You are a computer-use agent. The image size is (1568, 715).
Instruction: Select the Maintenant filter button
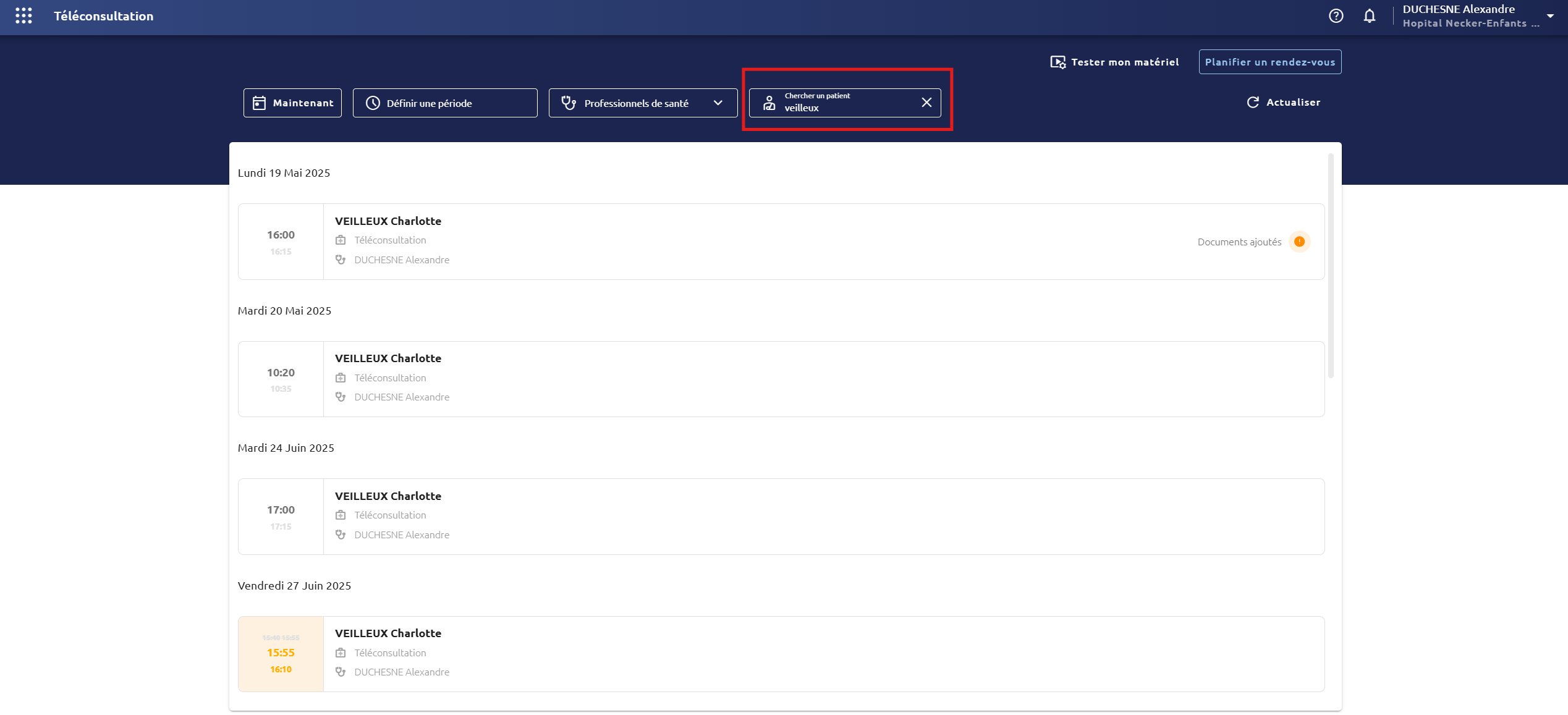pos(292,103)
